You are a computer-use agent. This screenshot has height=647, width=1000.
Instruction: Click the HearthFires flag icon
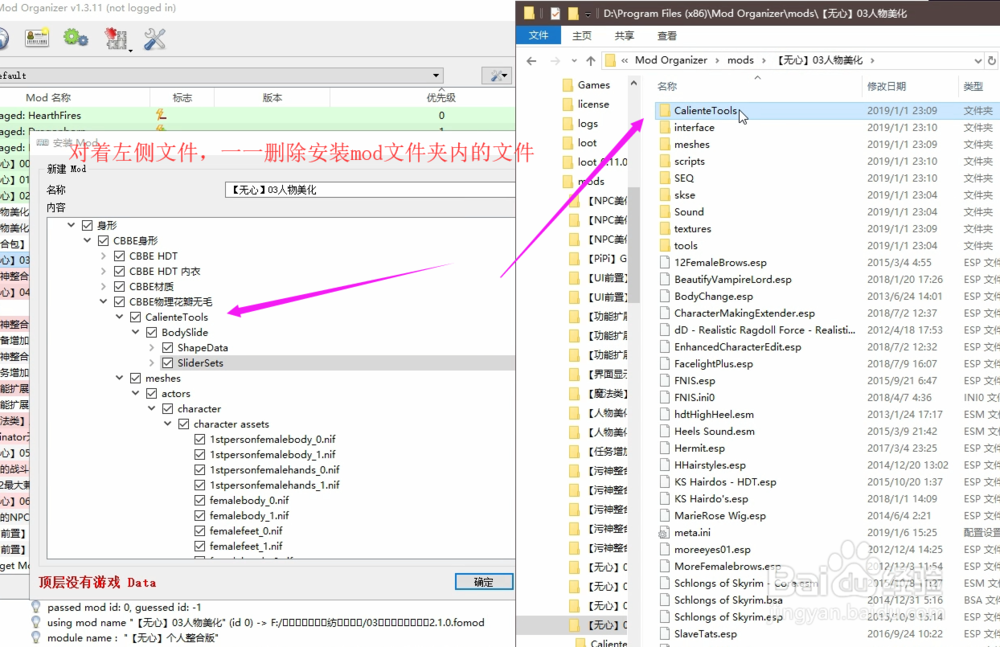pos(161,115)
